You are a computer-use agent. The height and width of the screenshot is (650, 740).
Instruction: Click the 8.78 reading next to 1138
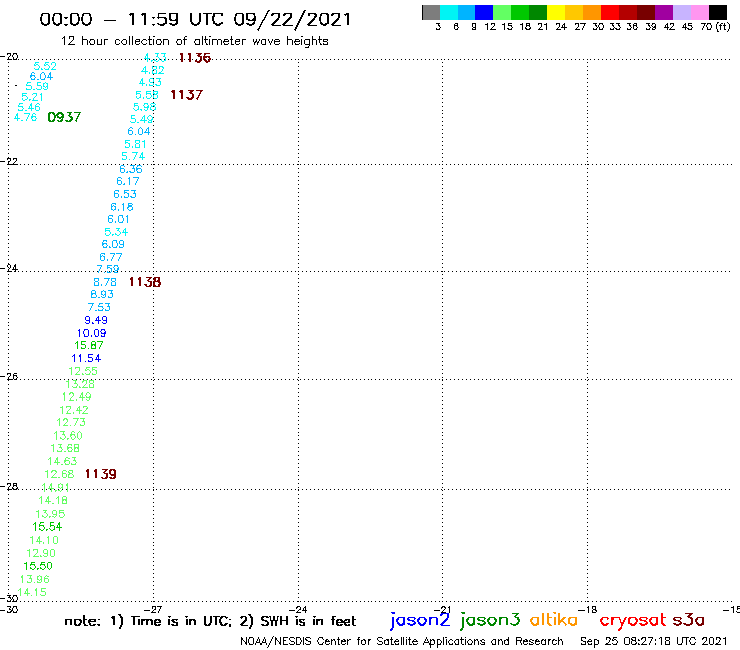click(105, 282)
